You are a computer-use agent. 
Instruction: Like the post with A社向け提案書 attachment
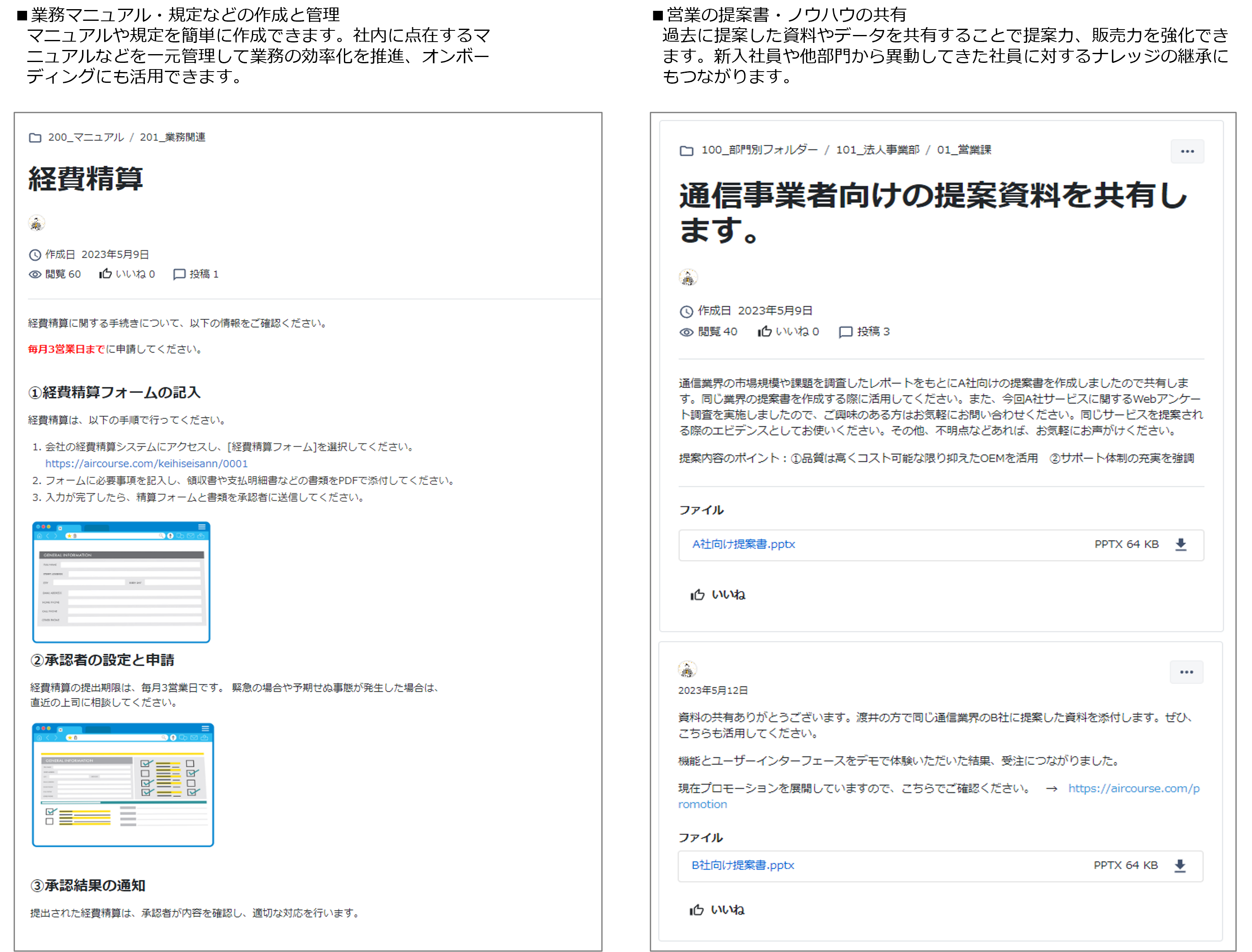(717, 594)
